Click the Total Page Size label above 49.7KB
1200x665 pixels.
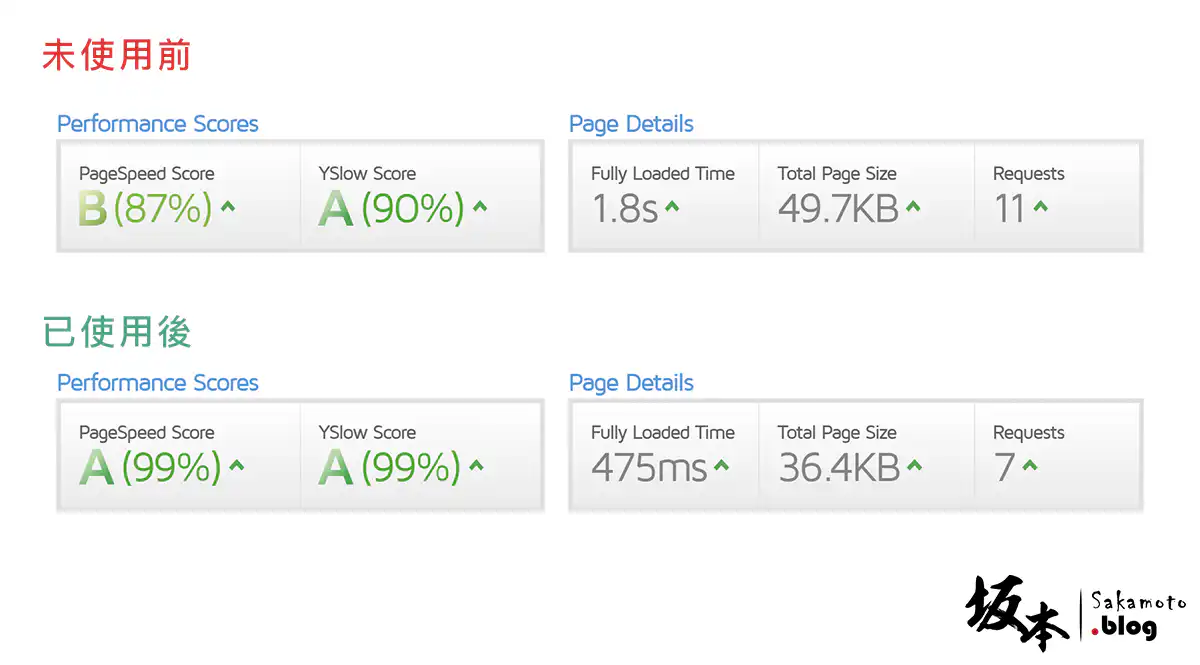(x=837, y=173)
